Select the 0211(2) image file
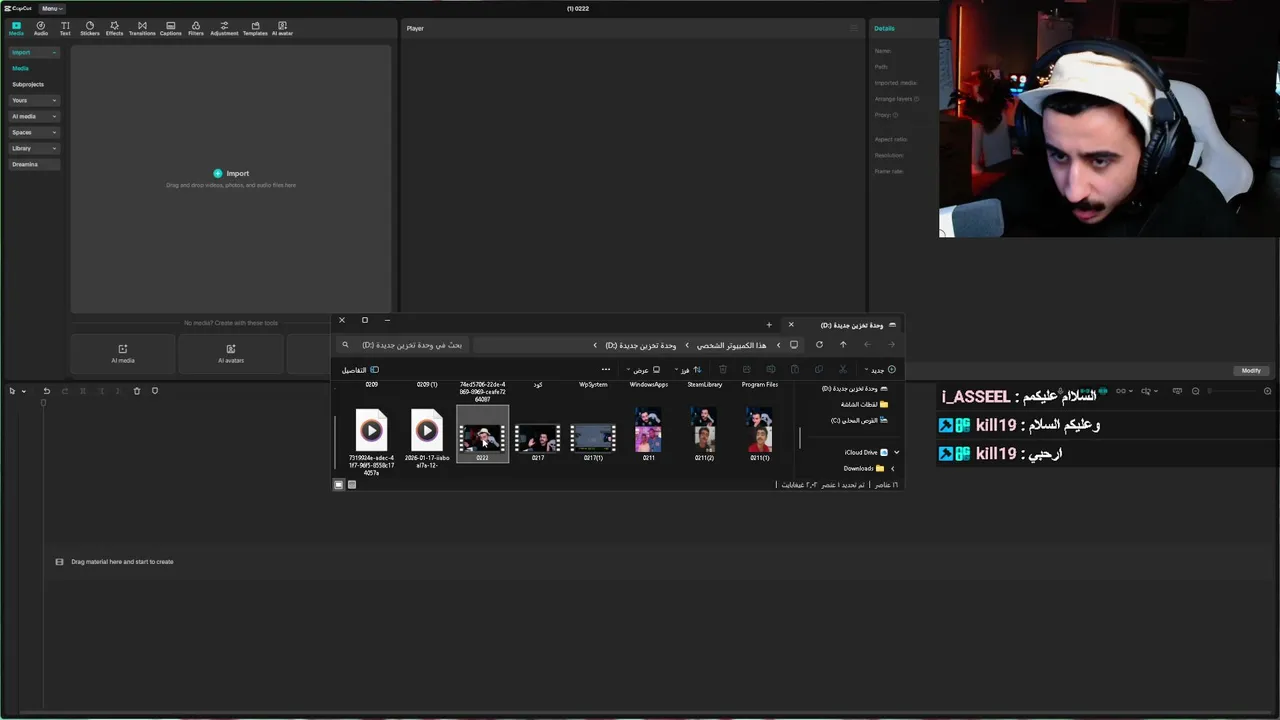The width and height of the screenshot is (1280, 720). click(704, 429)
